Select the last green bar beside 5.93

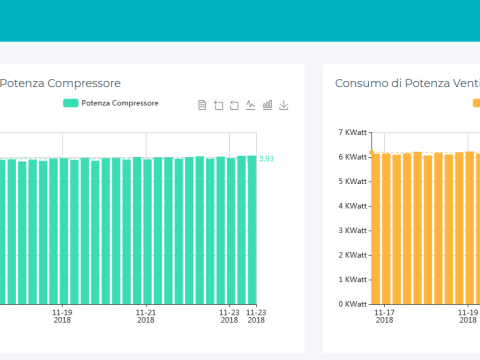[252, 230]
